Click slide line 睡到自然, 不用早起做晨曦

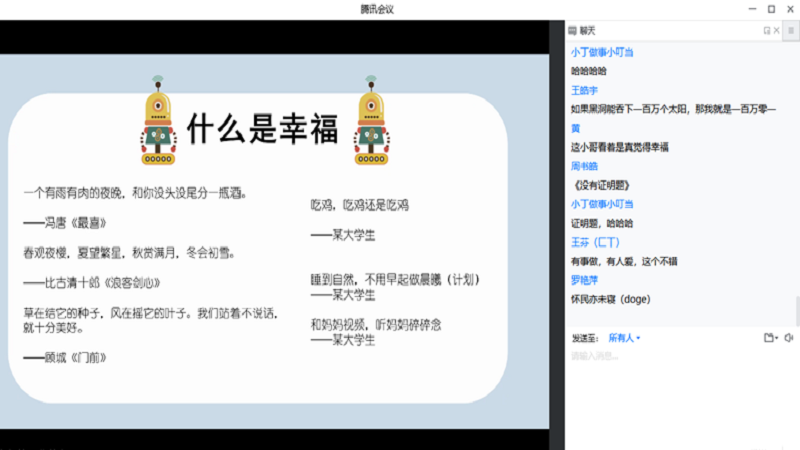point(395,280)
